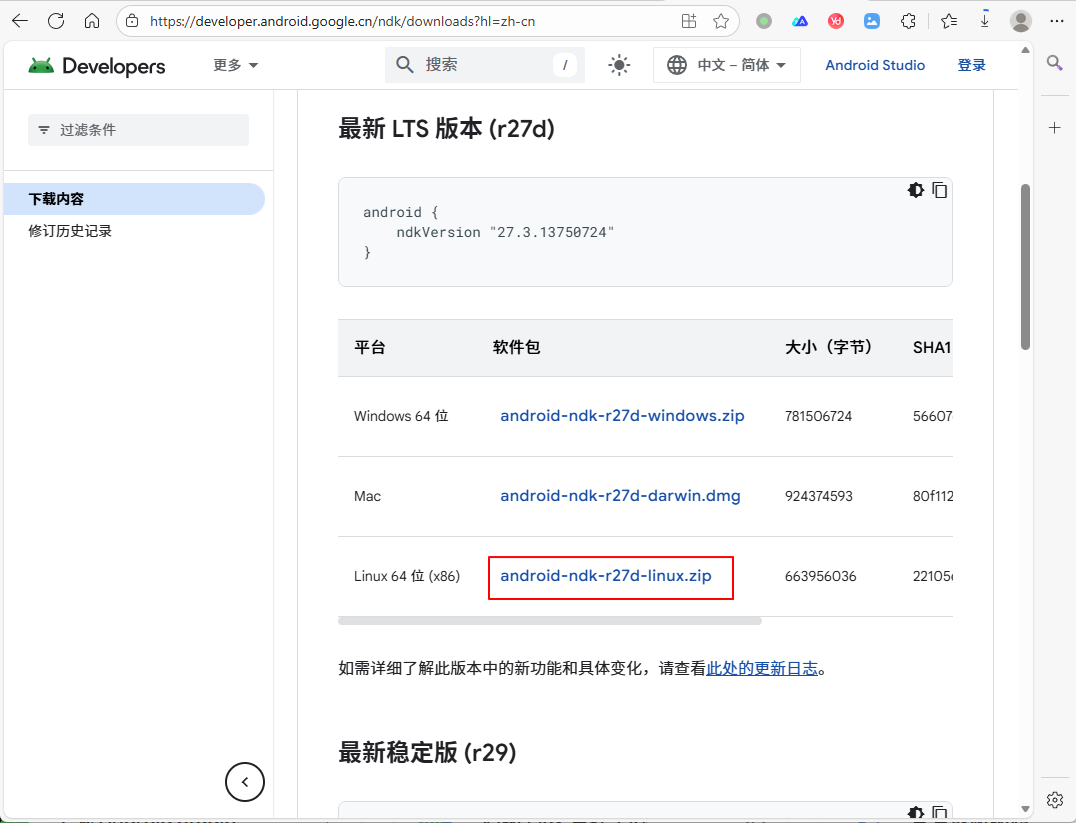Open 修订历史记录 in sidebar

point(70,231)
